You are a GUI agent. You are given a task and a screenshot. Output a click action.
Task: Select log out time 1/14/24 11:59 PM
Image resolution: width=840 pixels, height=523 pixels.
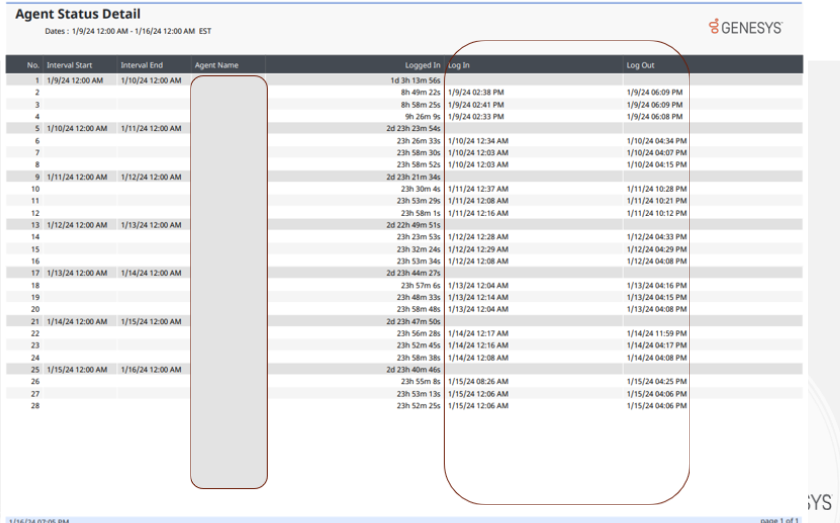tap(657, 333)
